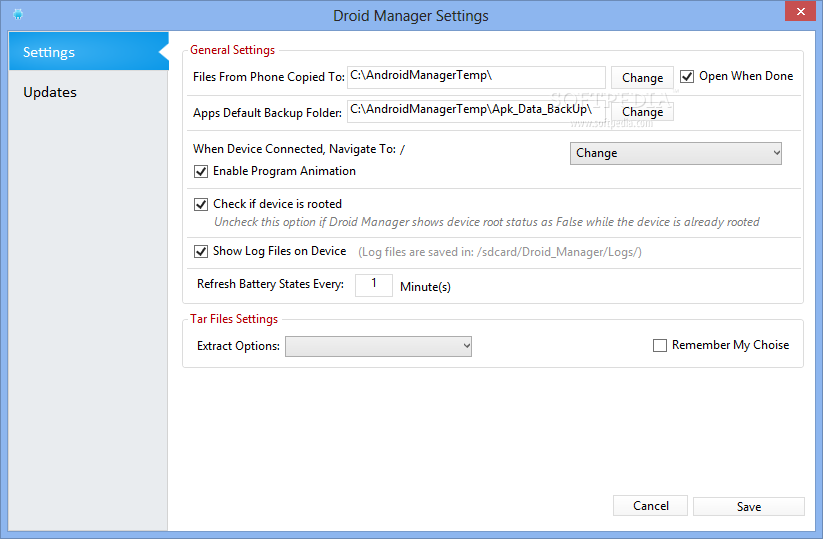
Task: Click the 'Refresh Battery States Every:' label
Action: (x=270, y=284)
